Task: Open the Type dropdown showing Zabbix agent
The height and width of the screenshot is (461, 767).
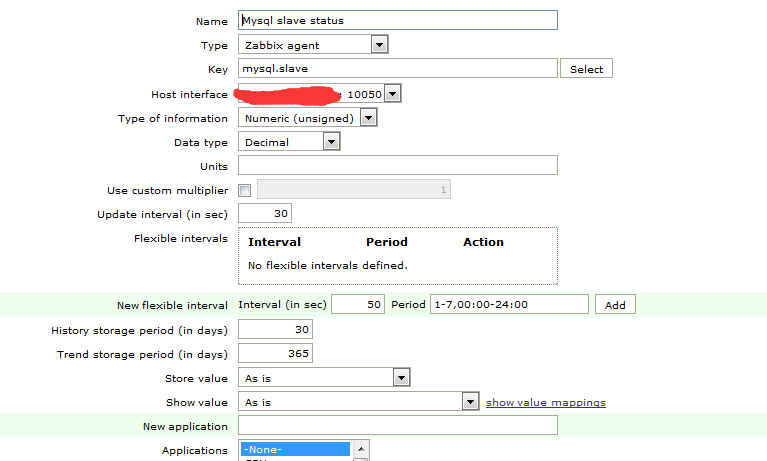Action: (313, 45)
